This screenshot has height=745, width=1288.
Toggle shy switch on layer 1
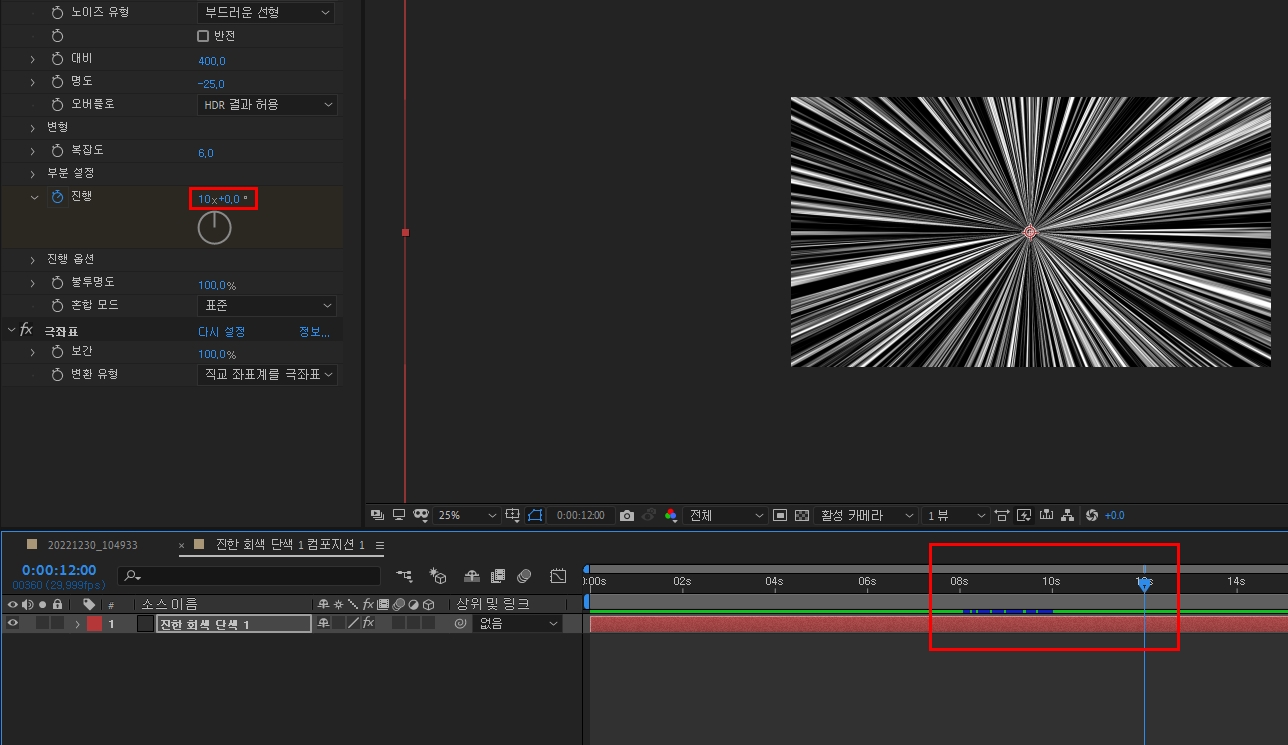(323, 623)
